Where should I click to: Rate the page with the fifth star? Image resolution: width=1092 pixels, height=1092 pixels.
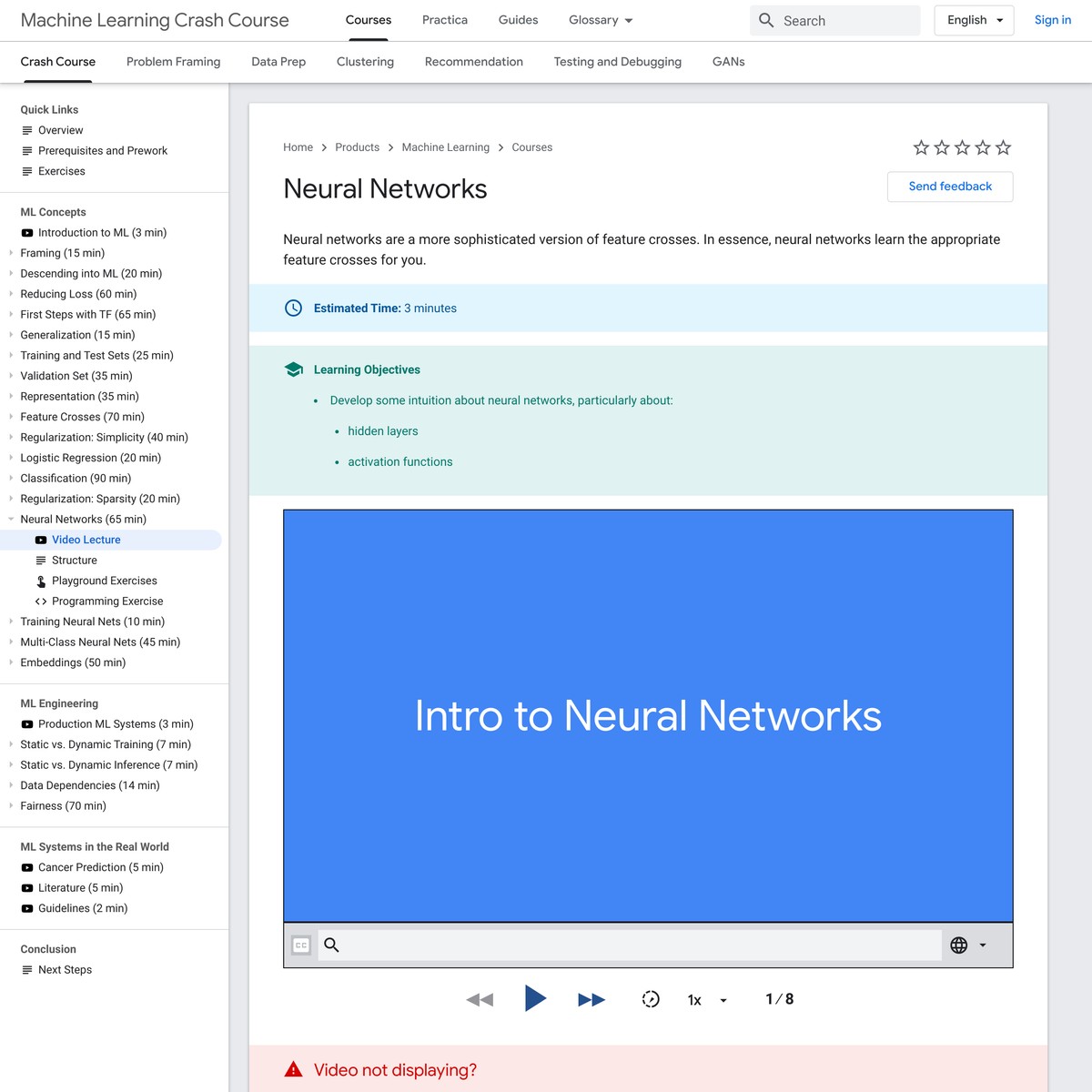click(1003, 147)
